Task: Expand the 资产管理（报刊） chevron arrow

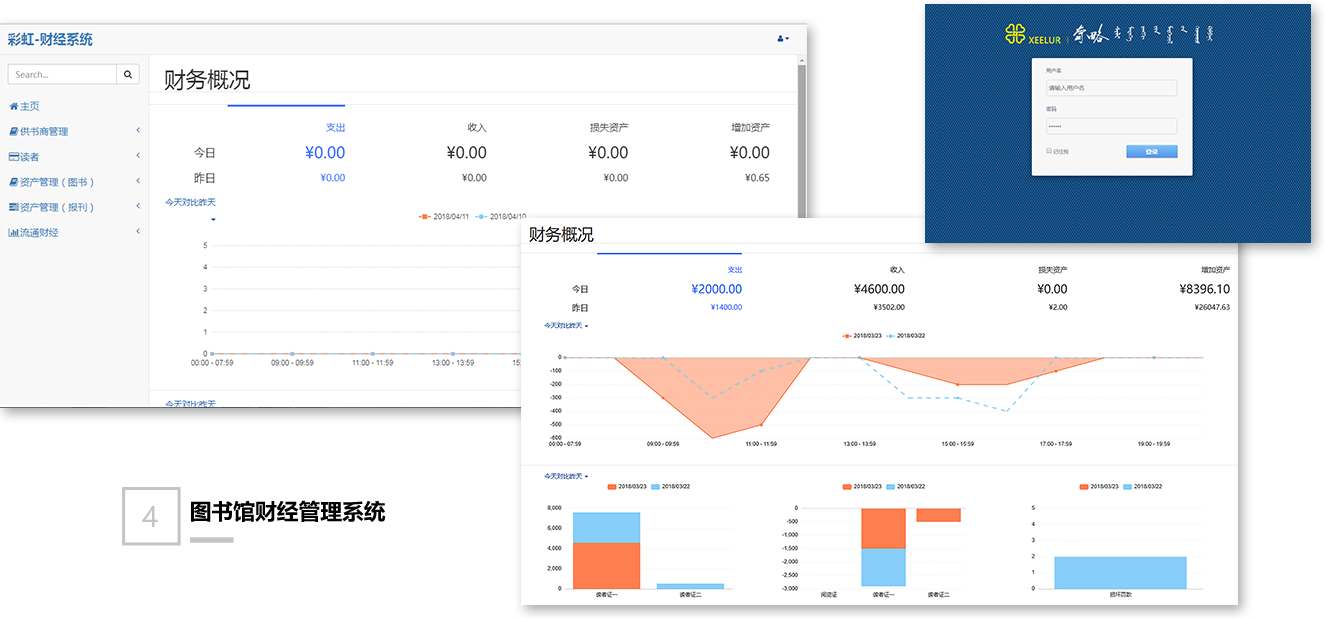Action: point(138,207)
